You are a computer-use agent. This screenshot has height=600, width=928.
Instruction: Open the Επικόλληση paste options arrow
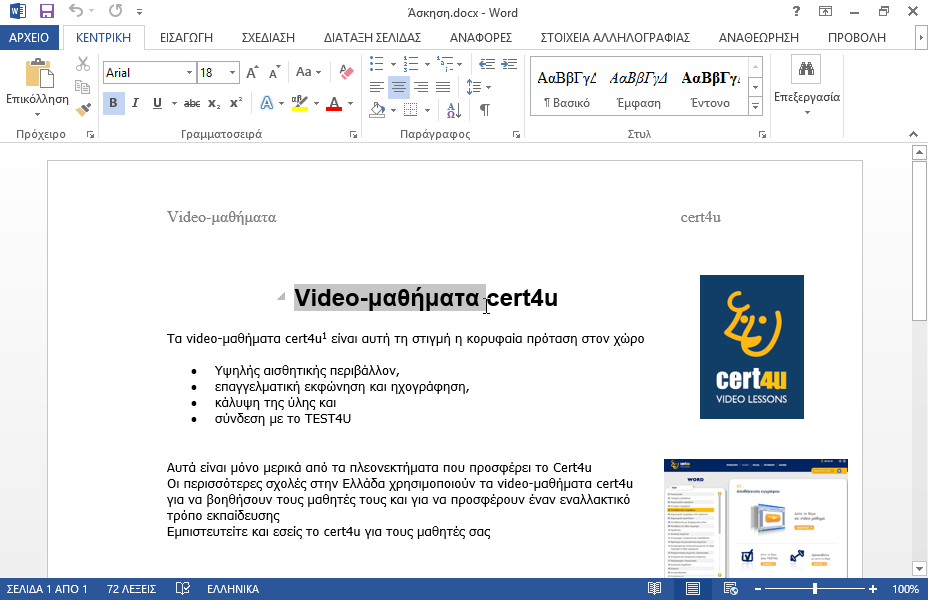tap(37, 114)
